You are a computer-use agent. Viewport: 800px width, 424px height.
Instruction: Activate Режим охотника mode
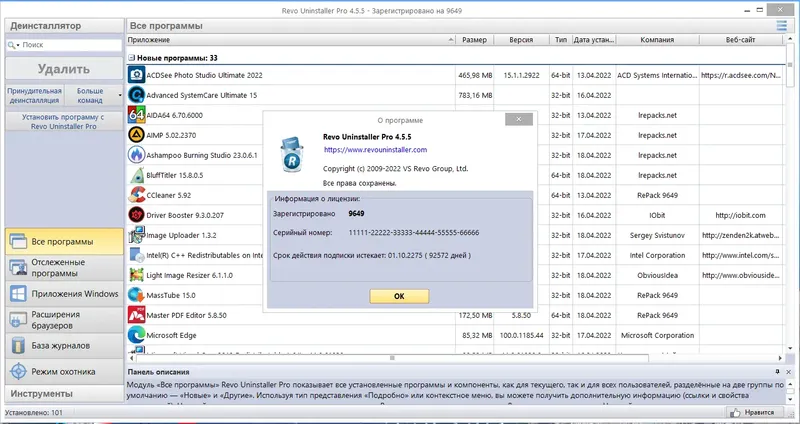[64, 371]
